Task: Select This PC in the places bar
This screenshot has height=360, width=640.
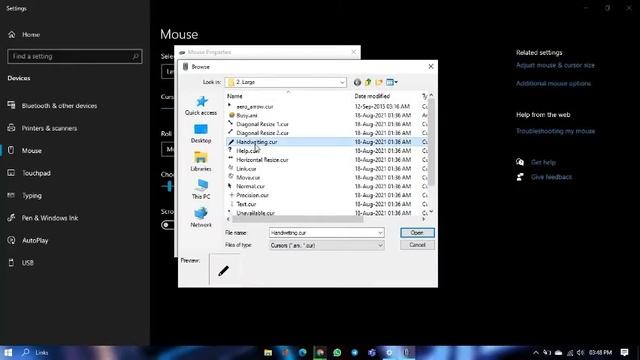Action: [x=201, y=189]
